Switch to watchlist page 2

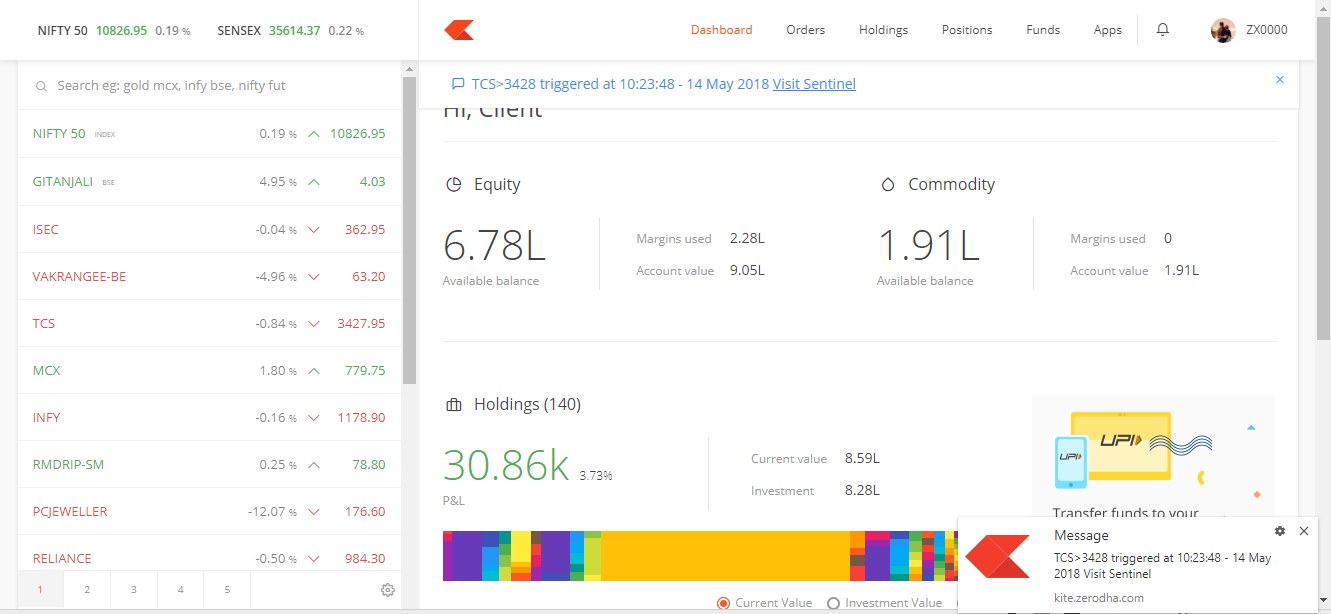pos(87,590)
